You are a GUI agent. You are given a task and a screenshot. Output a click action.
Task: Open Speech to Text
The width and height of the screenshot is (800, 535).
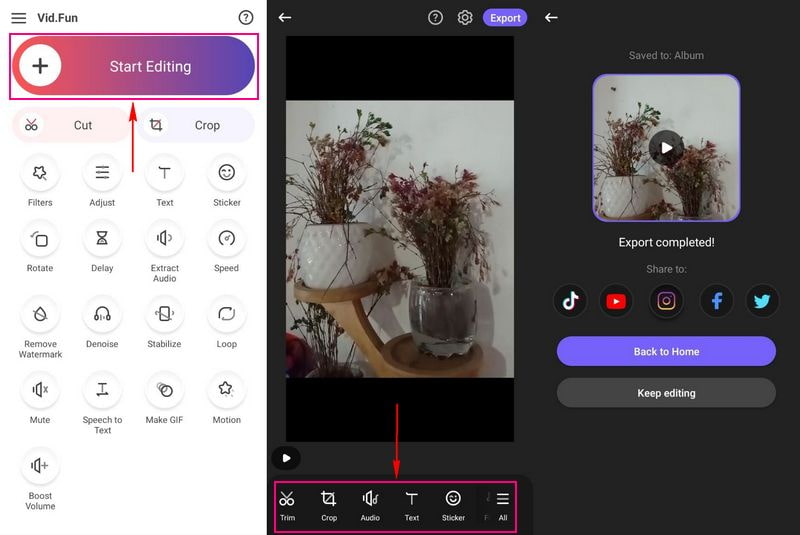pos(102,404)
